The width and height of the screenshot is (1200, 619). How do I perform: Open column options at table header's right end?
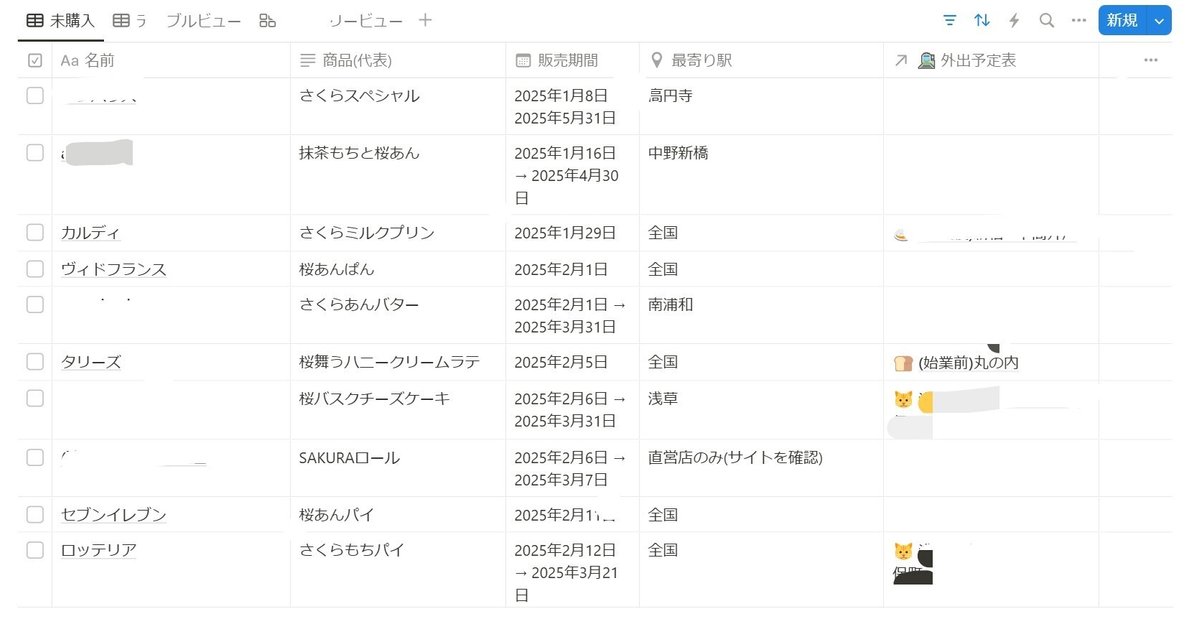click(1150, 60)
